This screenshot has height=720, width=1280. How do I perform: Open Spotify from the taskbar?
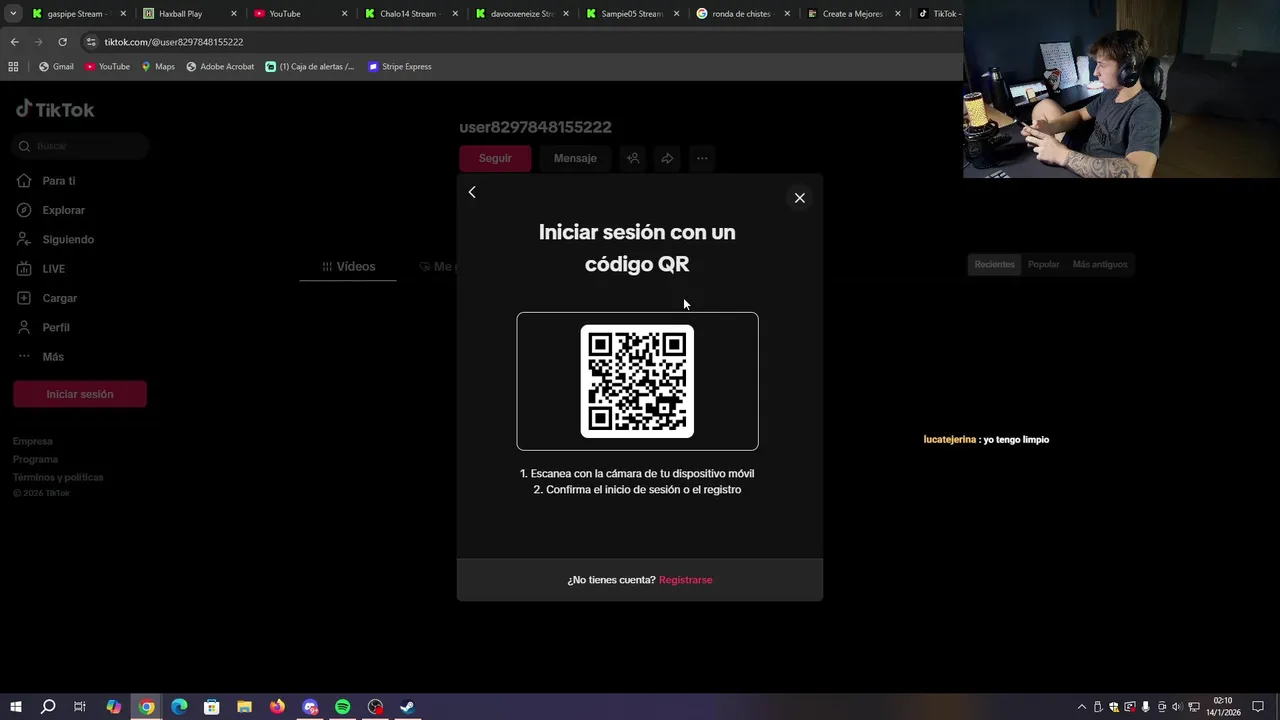342,707
